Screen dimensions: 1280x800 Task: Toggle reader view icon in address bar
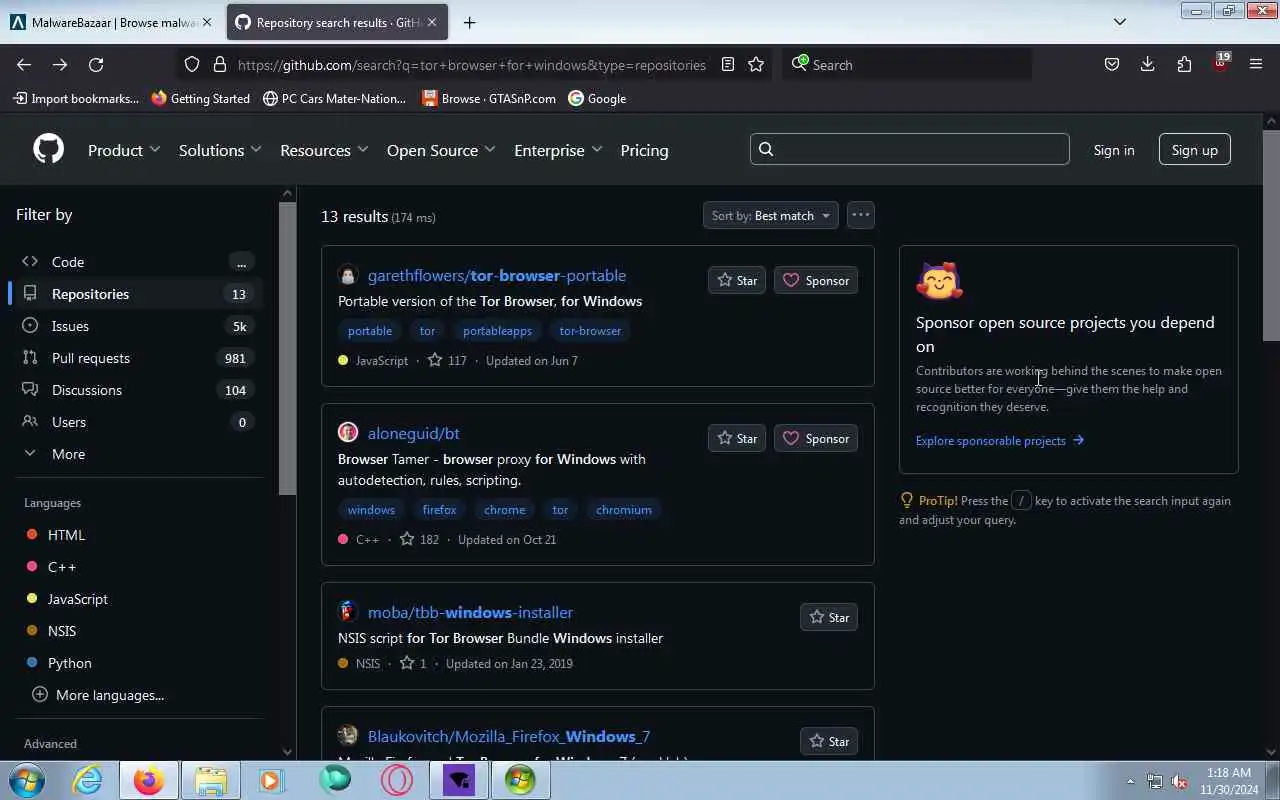coord(728,64)
